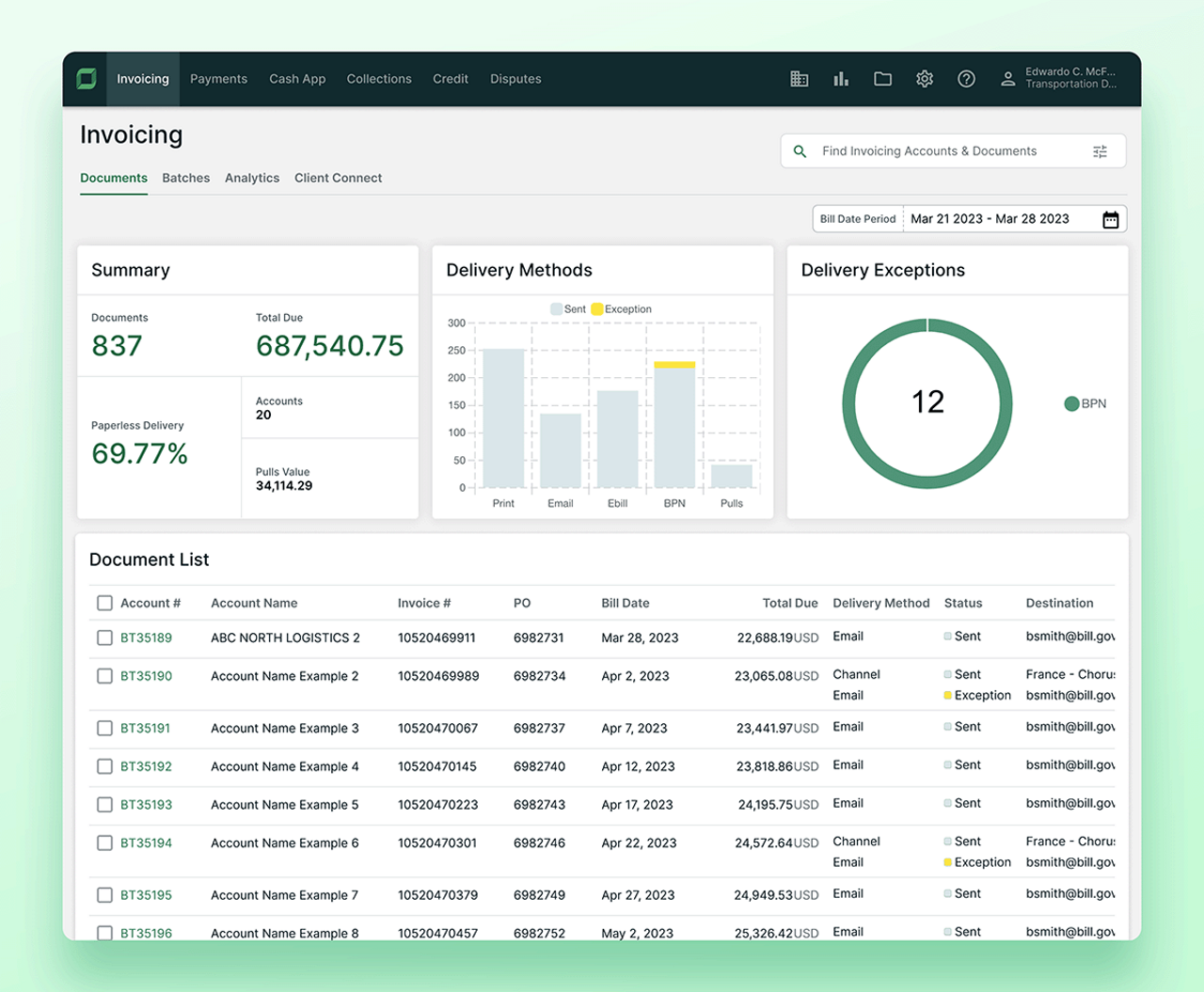Image resolution: width=1204 pixels, height=992 pixels.
Task: Click the Print bar in Delivery Methods chart
Action: (x=503, y=418)
